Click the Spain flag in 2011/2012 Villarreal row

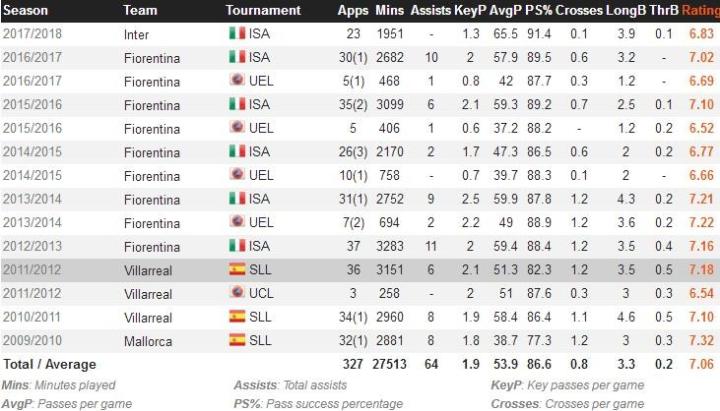pyautogui.click(x=236, y=270)
